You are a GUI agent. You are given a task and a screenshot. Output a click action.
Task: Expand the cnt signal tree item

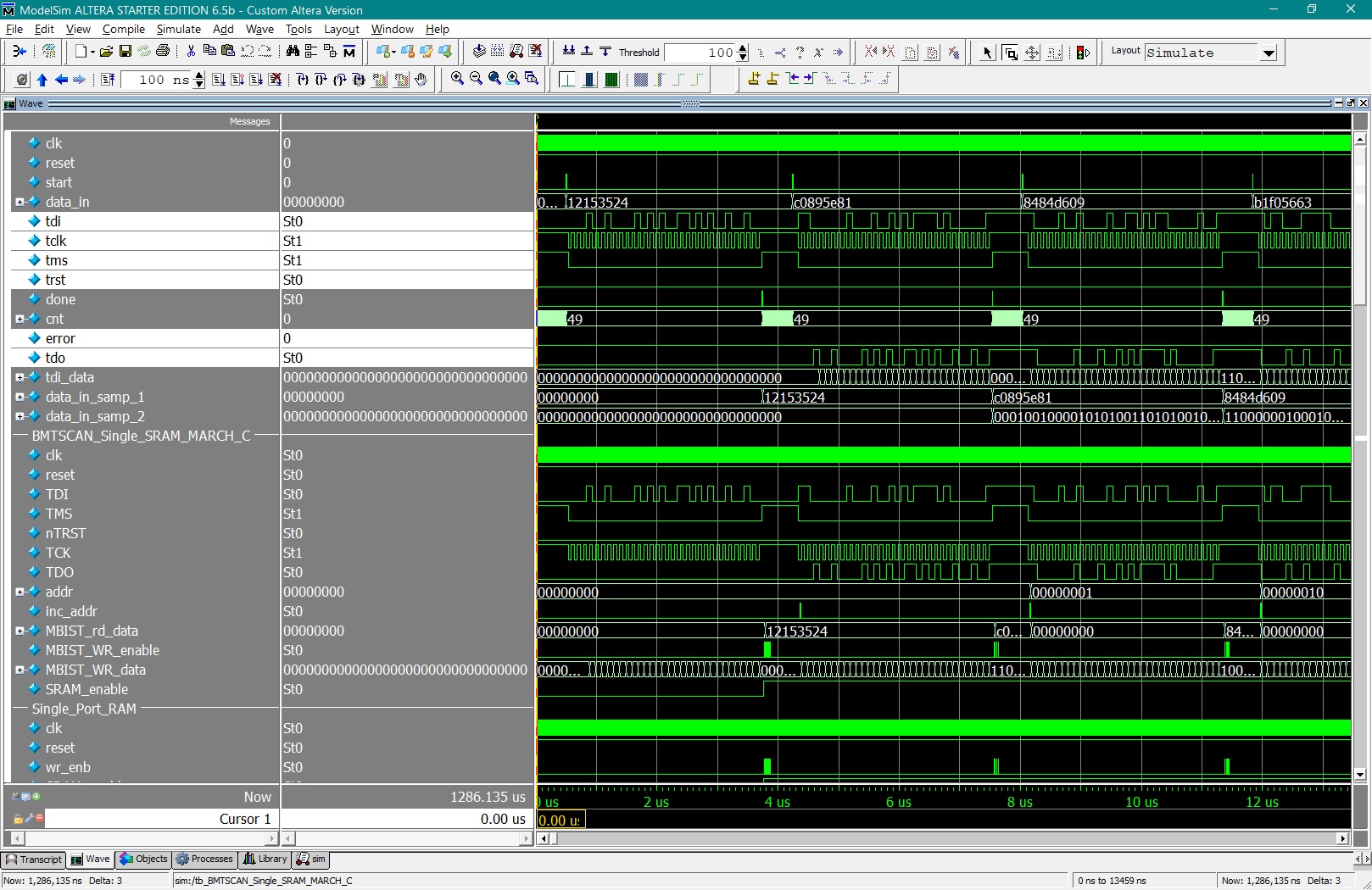point(19,319)
